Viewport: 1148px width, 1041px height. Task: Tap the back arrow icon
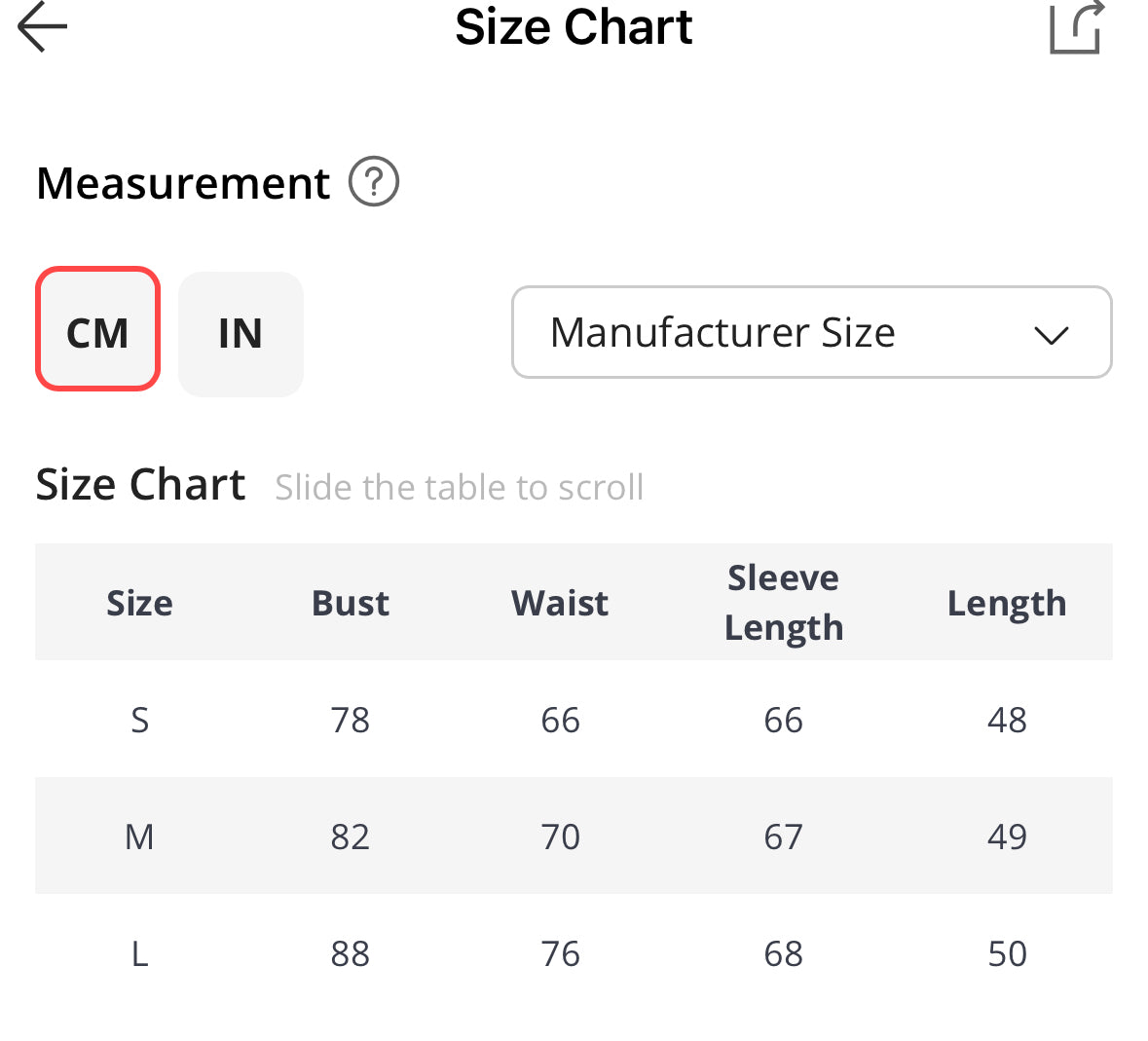tap(43, 26)
